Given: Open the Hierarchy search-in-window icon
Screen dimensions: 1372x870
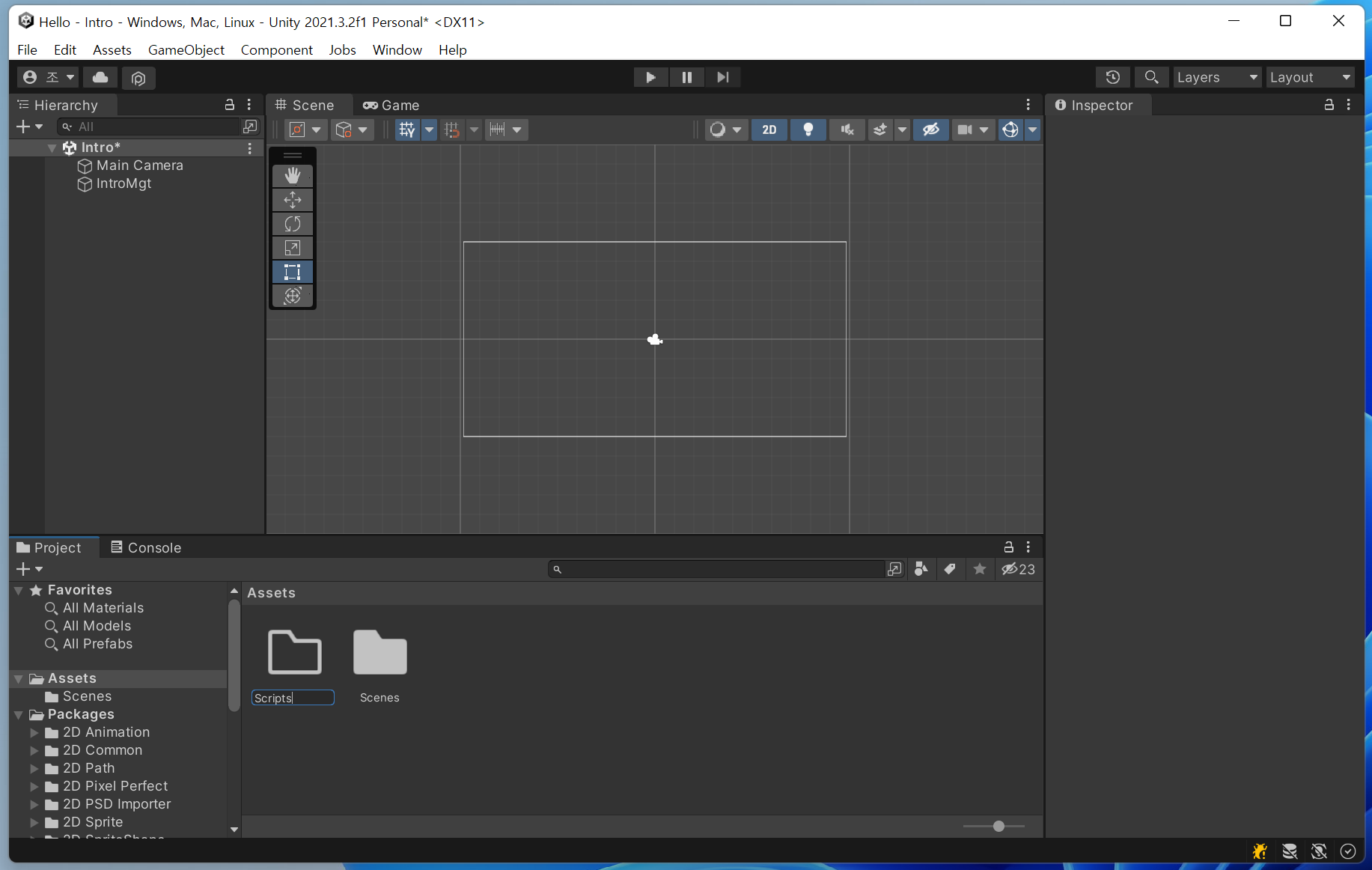Looking at the screenshot, I should coord(250,127).
